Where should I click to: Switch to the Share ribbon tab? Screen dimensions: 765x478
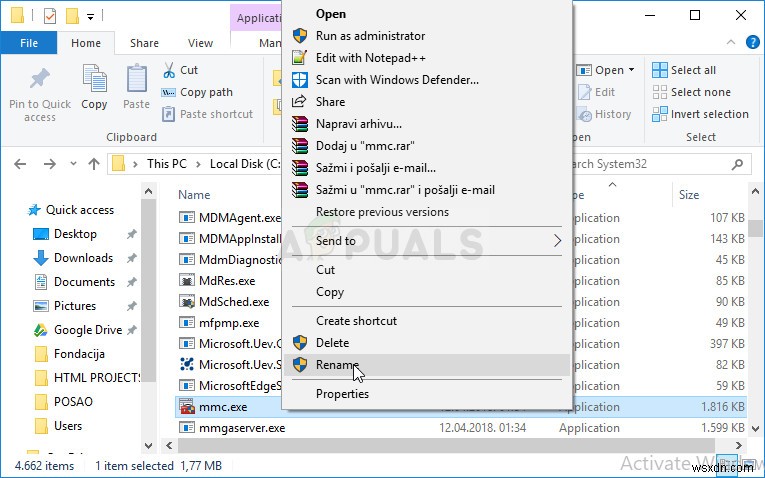[144, 43]
